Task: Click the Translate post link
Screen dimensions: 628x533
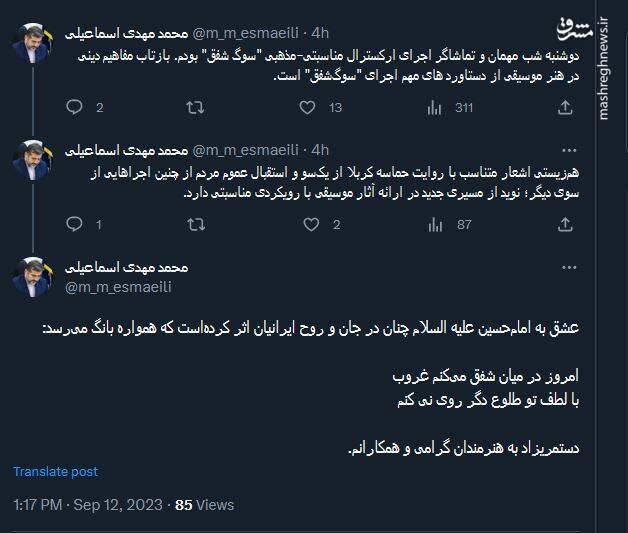Action: [56, 472]
